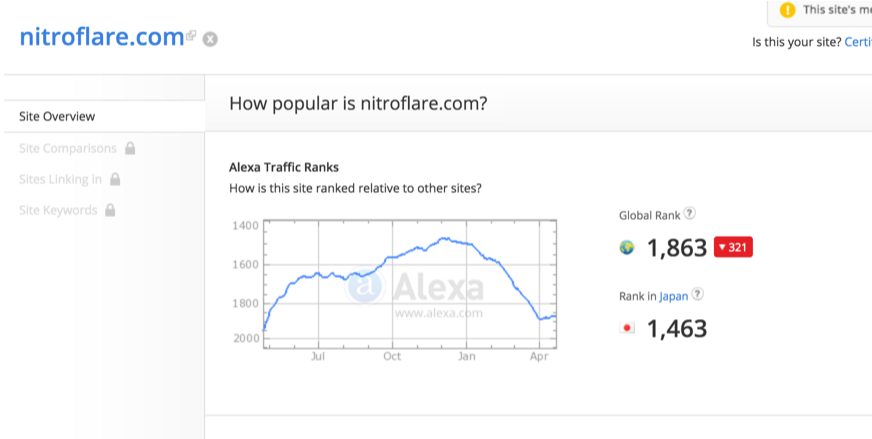Click the external link icon beside nitroflare.com title
Image resolution: width=872 pixels, height=439 pixels.
pyautogui.click(x=191, y=36)
